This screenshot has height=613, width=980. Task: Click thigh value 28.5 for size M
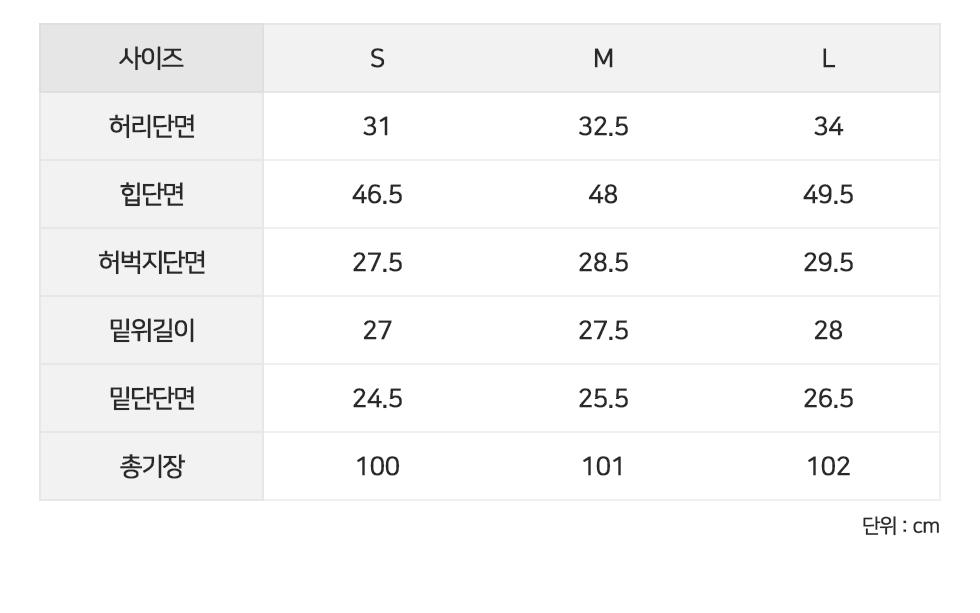click(x=603, y=263)
